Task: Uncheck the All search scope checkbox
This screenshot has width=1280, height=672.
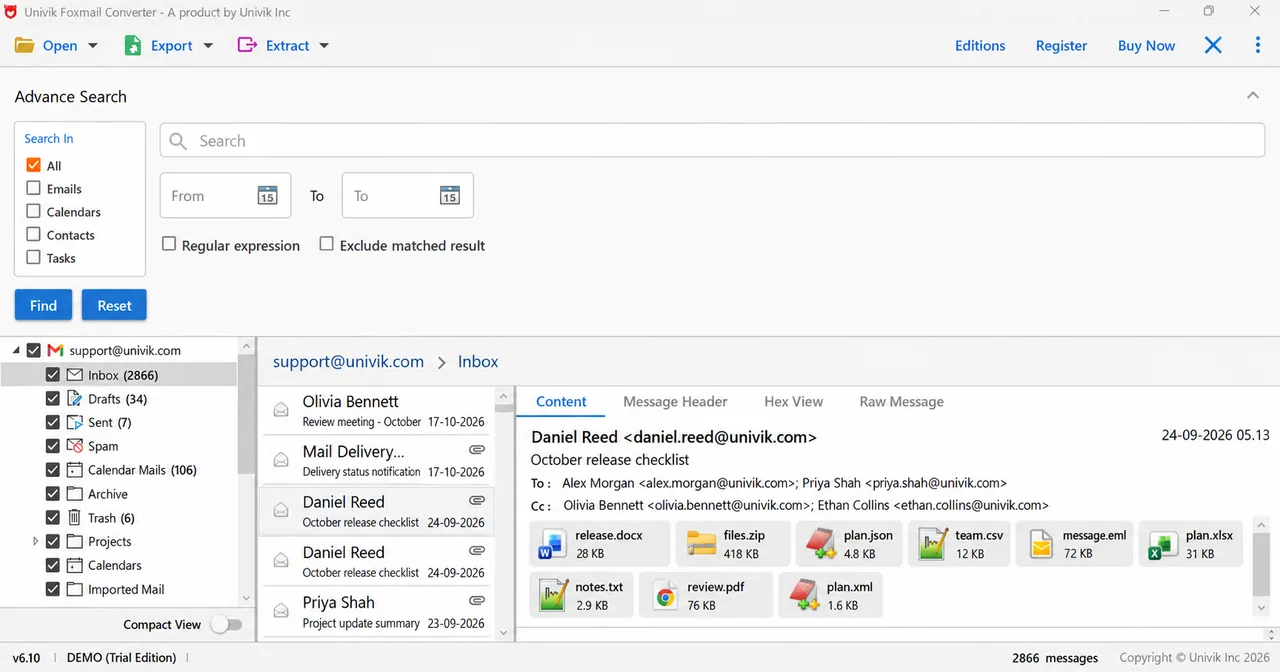Action: [x=33, y=165]
